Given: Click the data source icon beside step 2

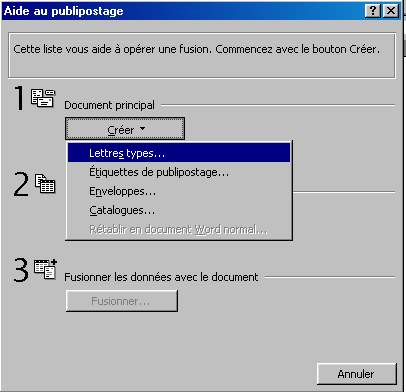Looking at the screenshot, I should (x=45, y=184).
